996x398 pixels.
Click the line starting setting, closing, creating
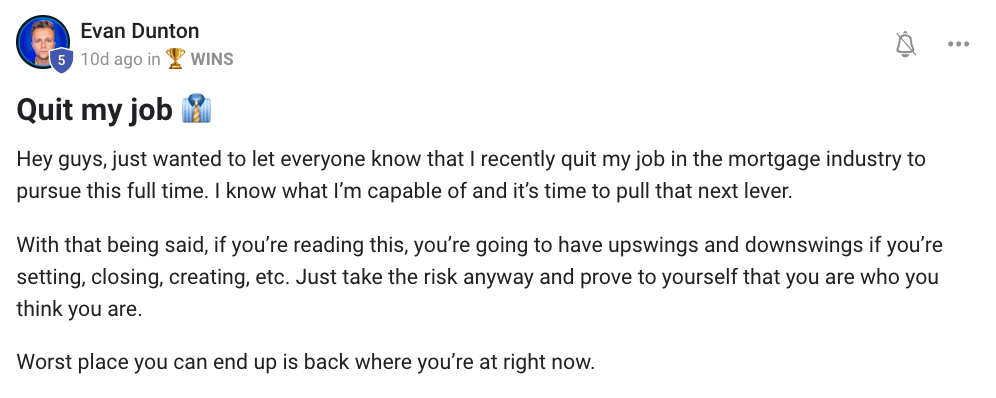click(478, 277)
